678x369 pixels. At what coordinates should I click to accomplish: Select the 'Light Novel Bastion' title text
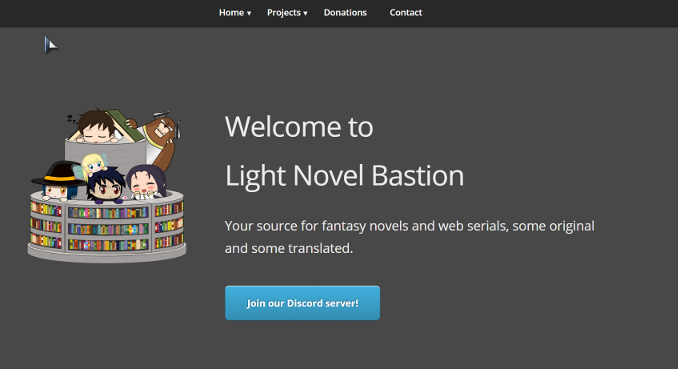344,176
